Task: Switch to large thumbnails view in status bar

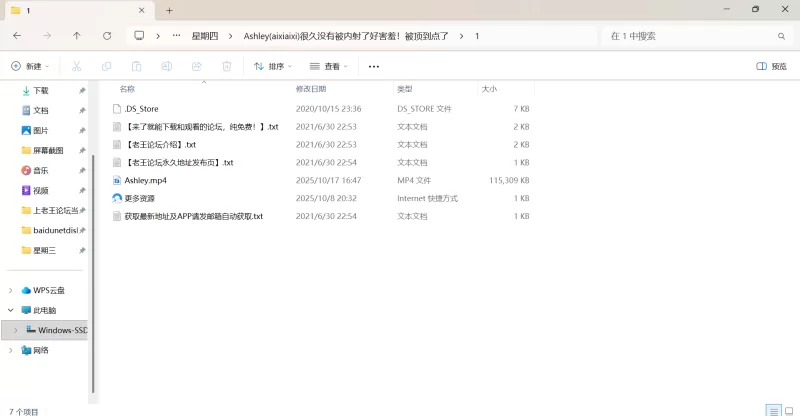Action: (788, 410)
